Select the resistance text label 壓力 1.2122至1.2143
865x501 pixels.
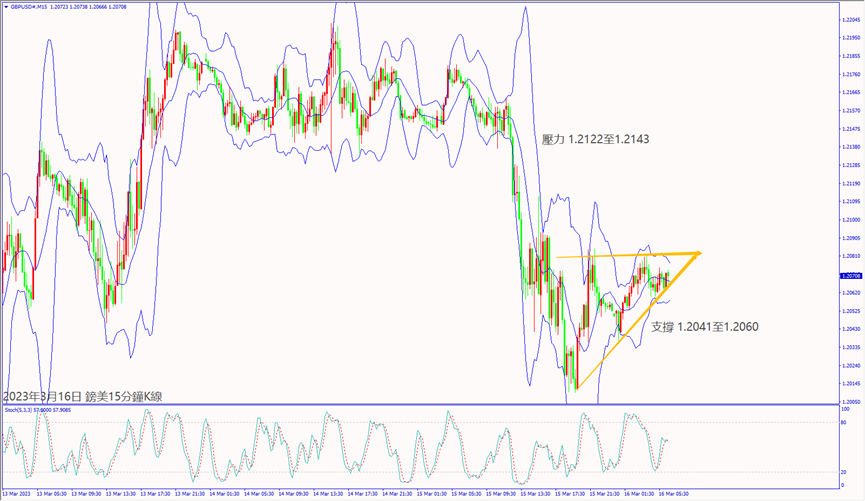coord(594,140)
